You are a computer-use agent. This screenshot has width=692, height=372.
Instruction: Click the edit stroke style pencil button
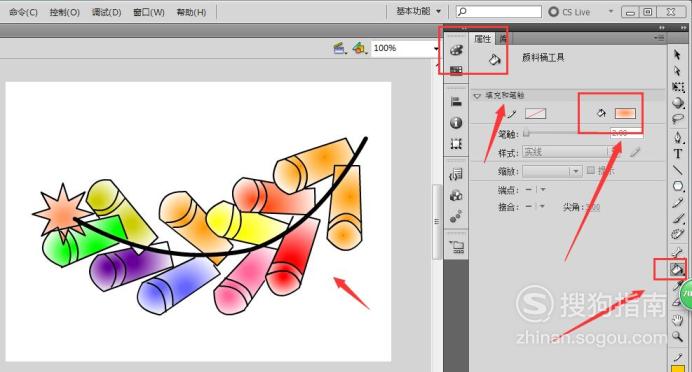click(635, 152)
